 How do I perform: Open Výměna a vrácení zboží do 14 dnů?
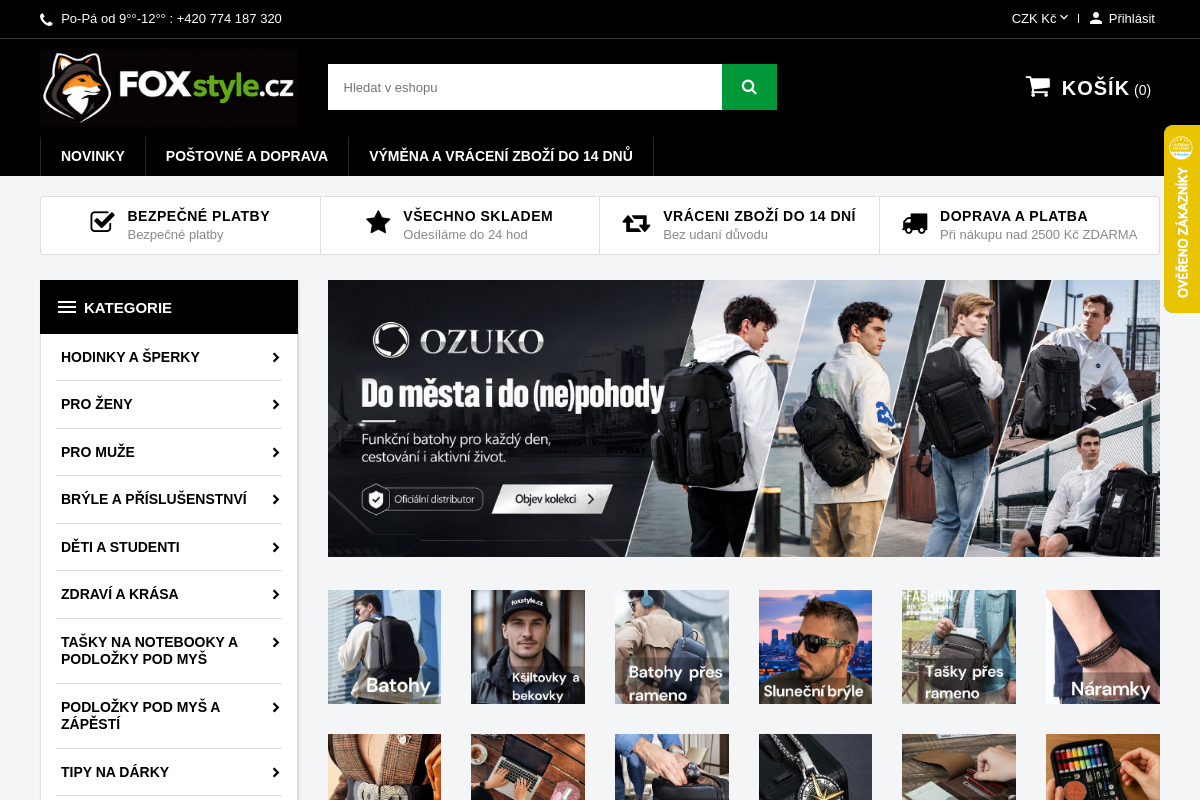click(x=501, y=156)
